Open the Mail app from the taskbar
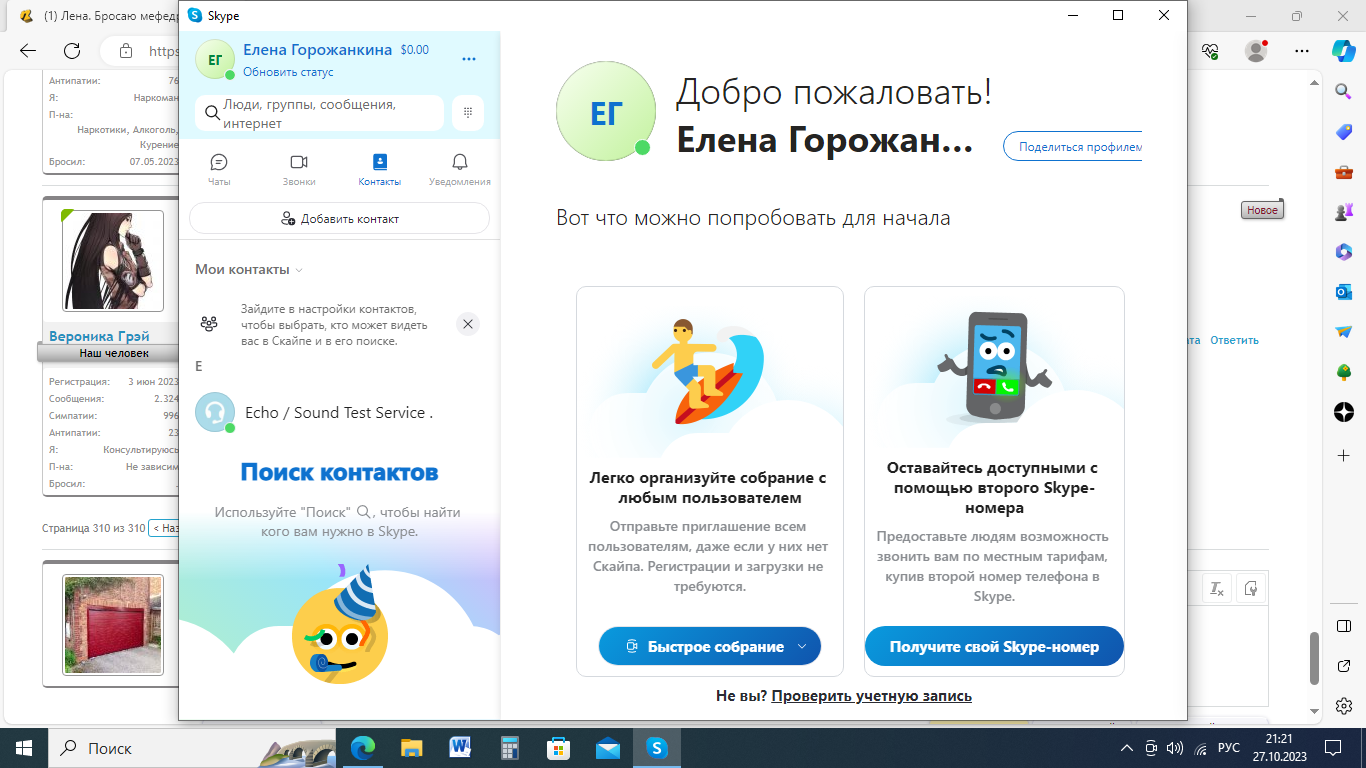The height and width of the screenshot is (768, 1366). pyautogui.click(x=608, y=748)
